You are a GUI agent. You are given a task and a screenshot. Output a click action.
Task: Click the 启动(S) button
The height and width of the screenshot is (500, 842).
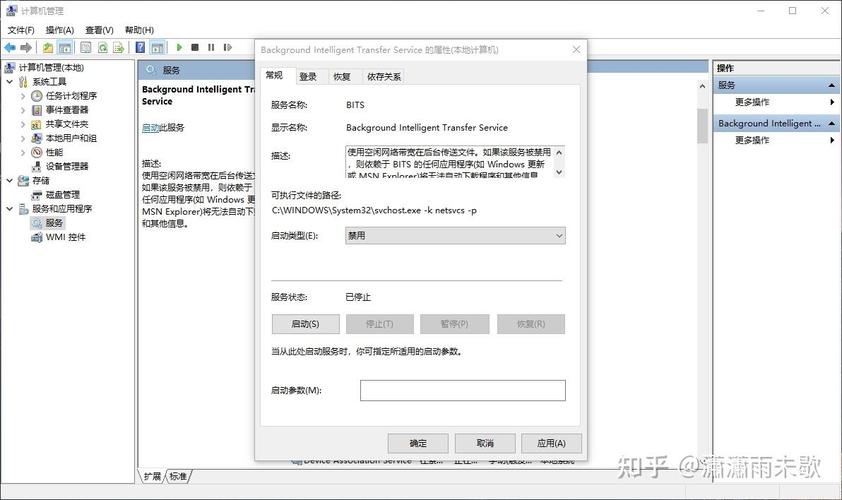306,324
